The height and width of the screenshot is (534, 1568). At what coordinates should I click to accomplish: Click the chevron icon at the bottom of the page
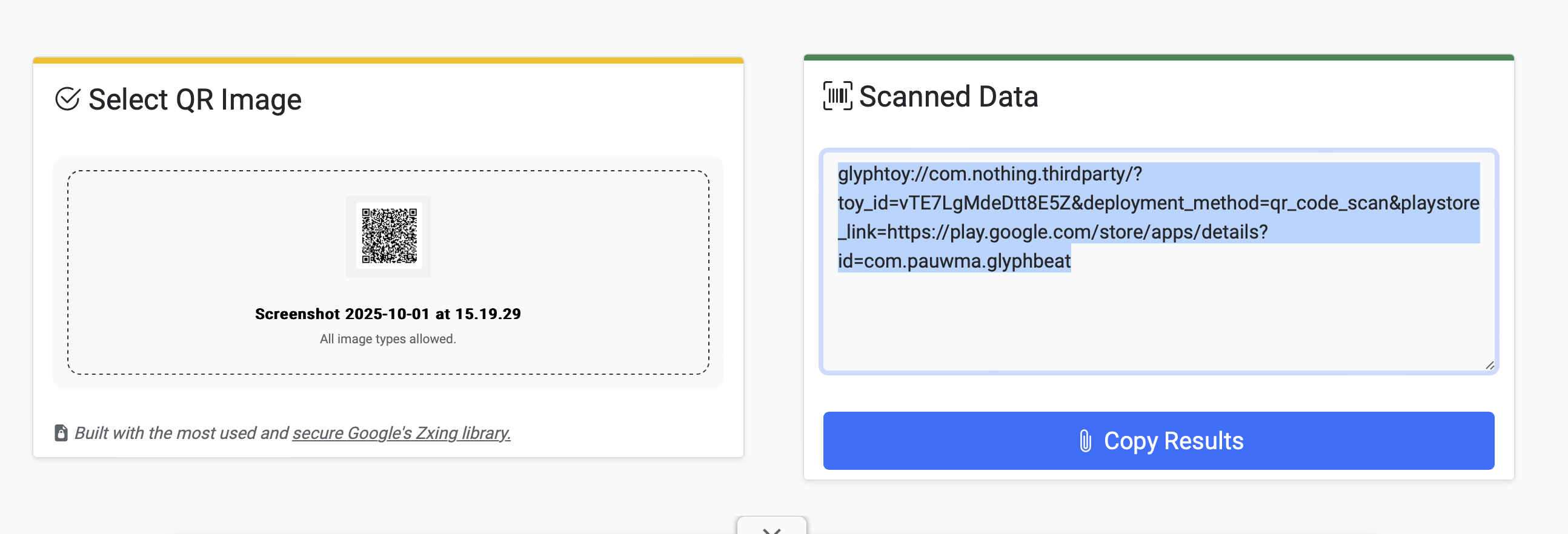coord(773,530)
